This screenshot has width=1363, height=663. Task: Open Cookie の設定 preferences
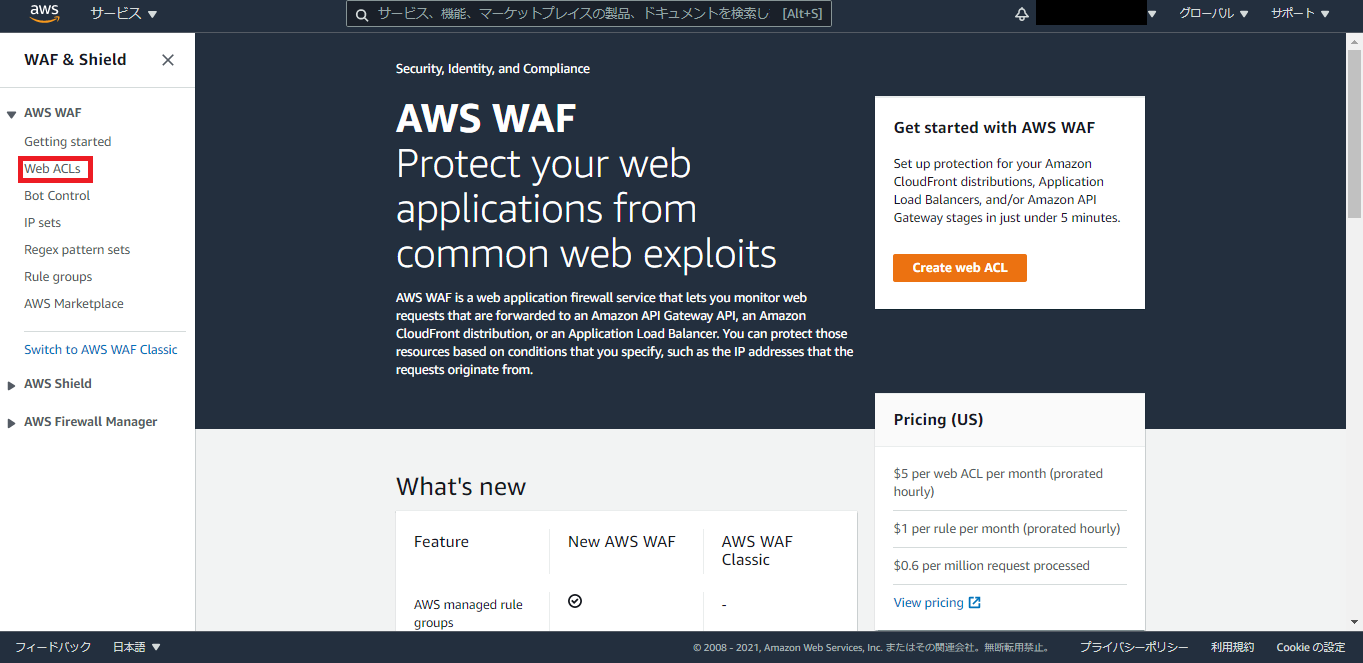click(1311, 647)
